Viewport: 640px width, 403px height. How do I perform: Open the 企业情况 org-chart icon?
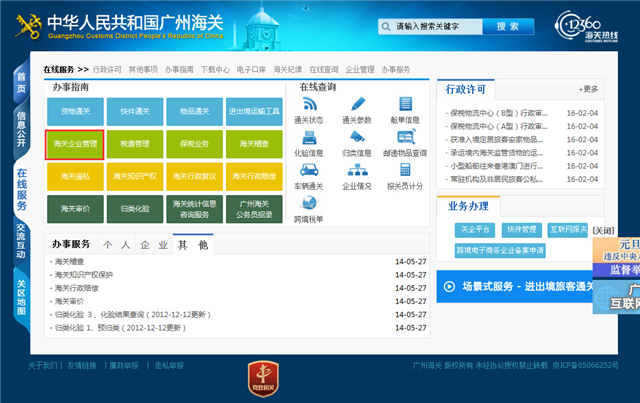(x=358, y=170)
